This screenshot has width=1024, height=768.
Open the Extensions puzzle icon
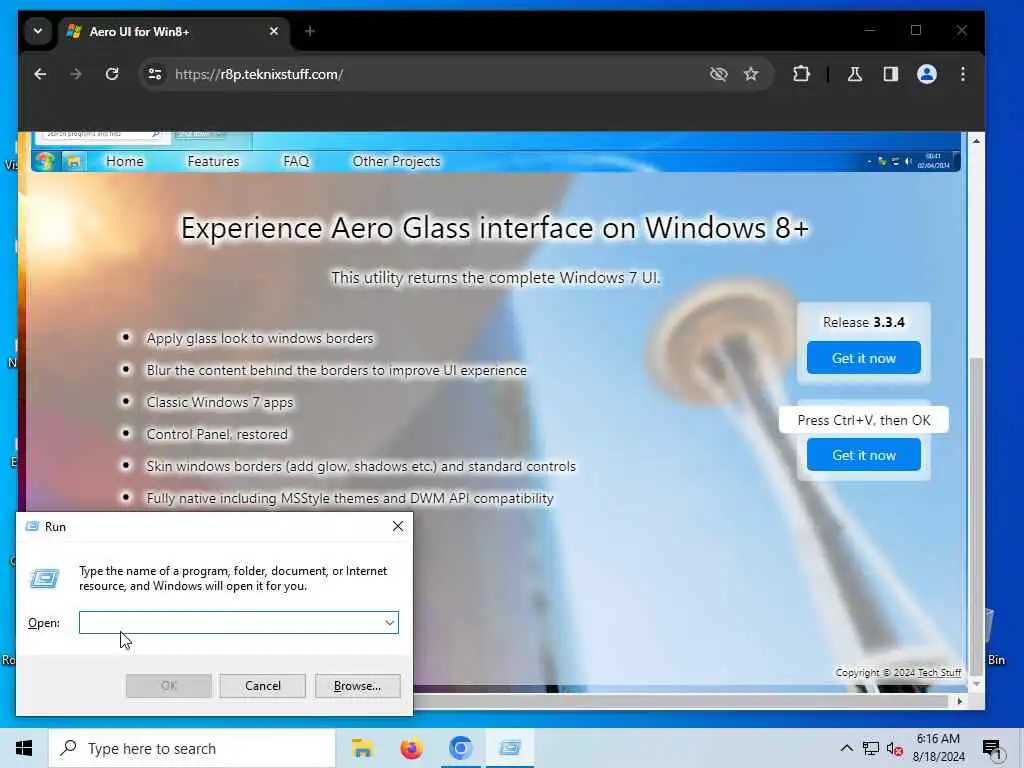pos(801,74)
